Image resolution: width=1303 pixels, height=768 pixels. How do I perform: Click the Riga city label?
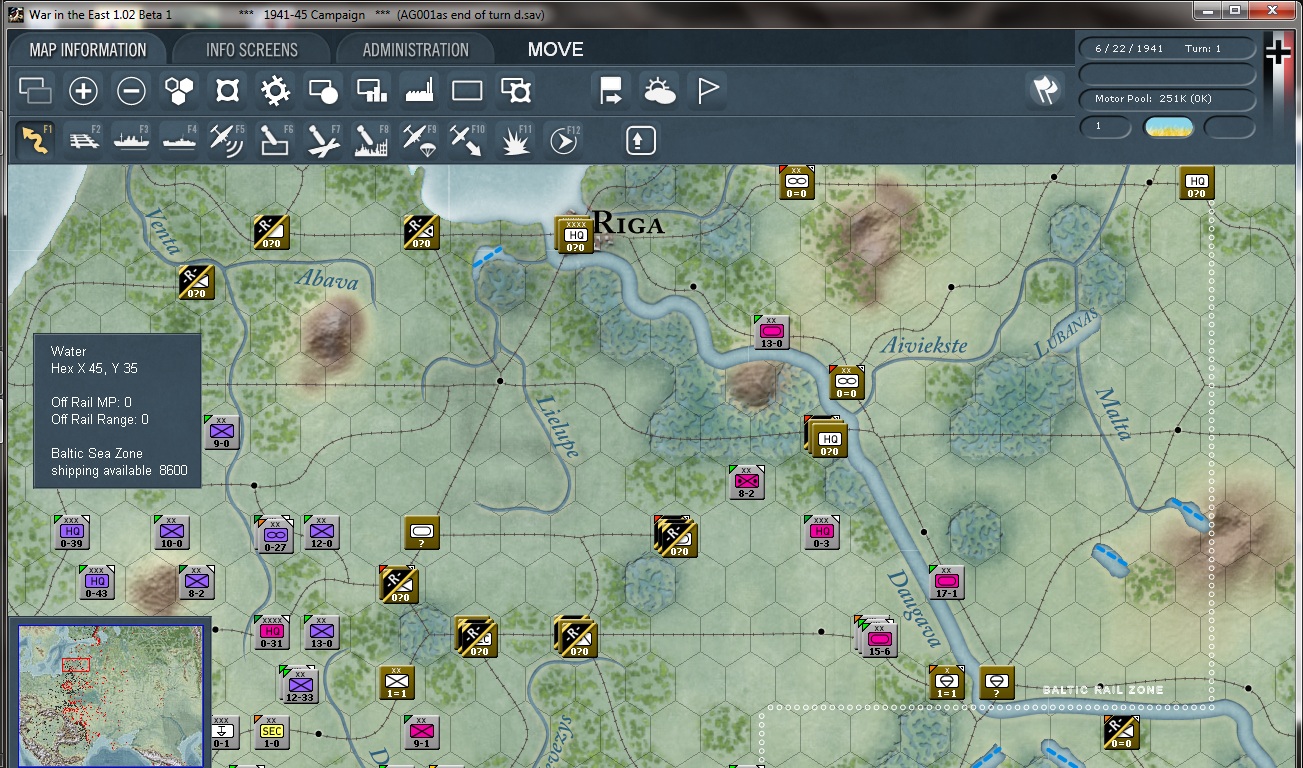click(x=629, y=222)
